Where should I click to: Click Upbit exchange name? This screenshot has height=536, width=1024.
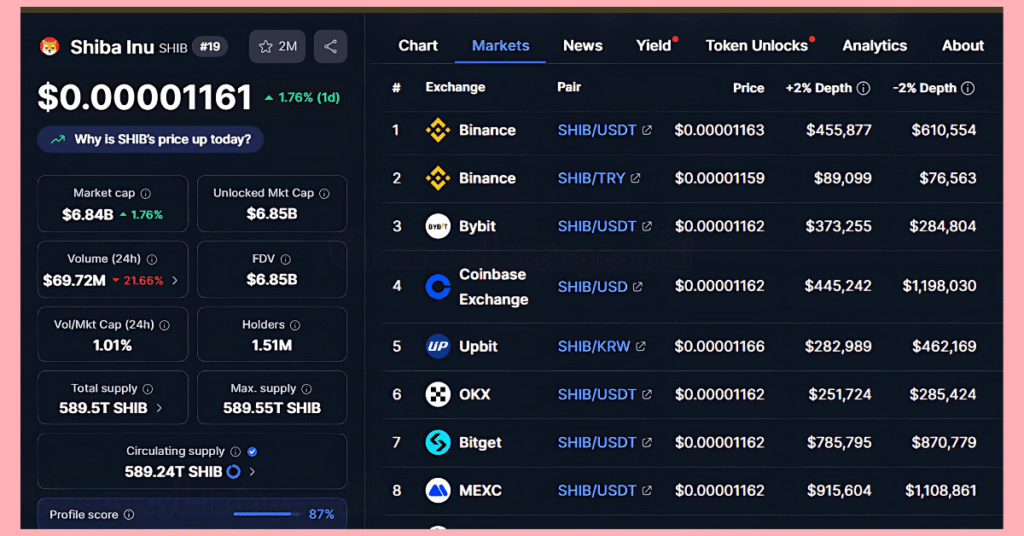478,347
